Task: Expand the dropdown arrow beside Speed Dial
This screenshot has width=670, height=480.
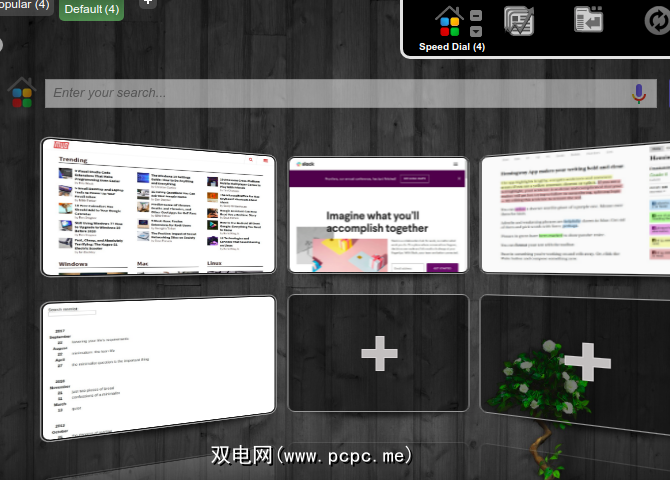Action: [x=476, y=31]
